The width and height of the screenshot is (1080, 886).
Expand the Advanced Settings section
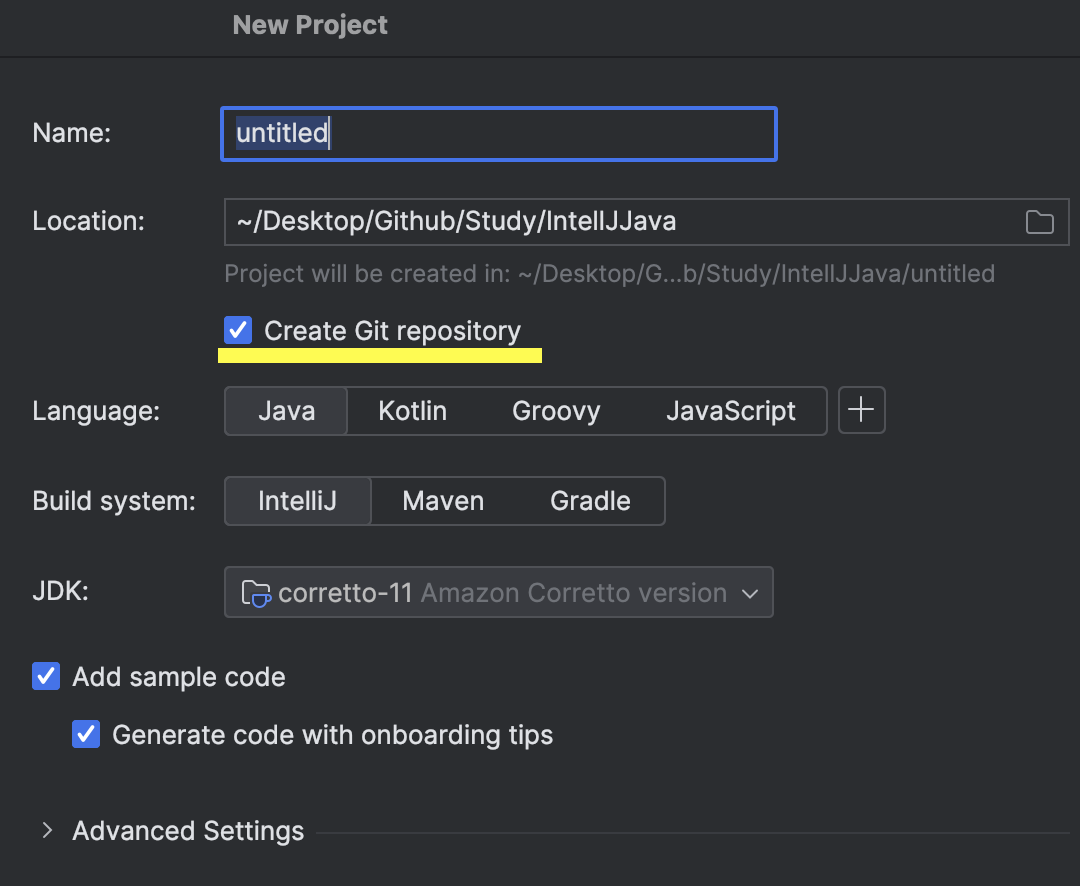[x=46, y=831]
